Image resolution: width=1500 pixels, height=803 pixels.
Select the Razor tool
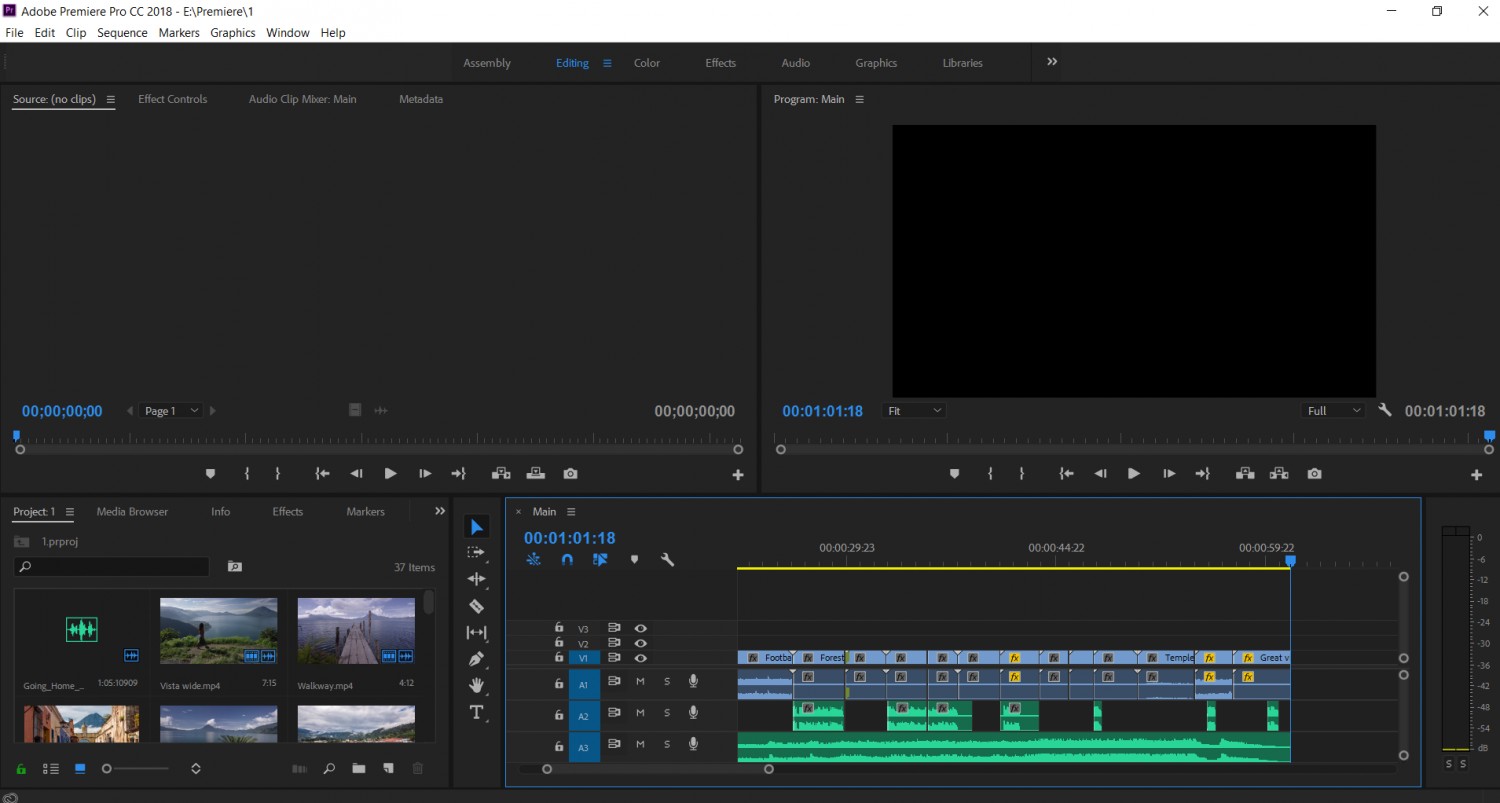pyautogui.click(x=477, y=606)
